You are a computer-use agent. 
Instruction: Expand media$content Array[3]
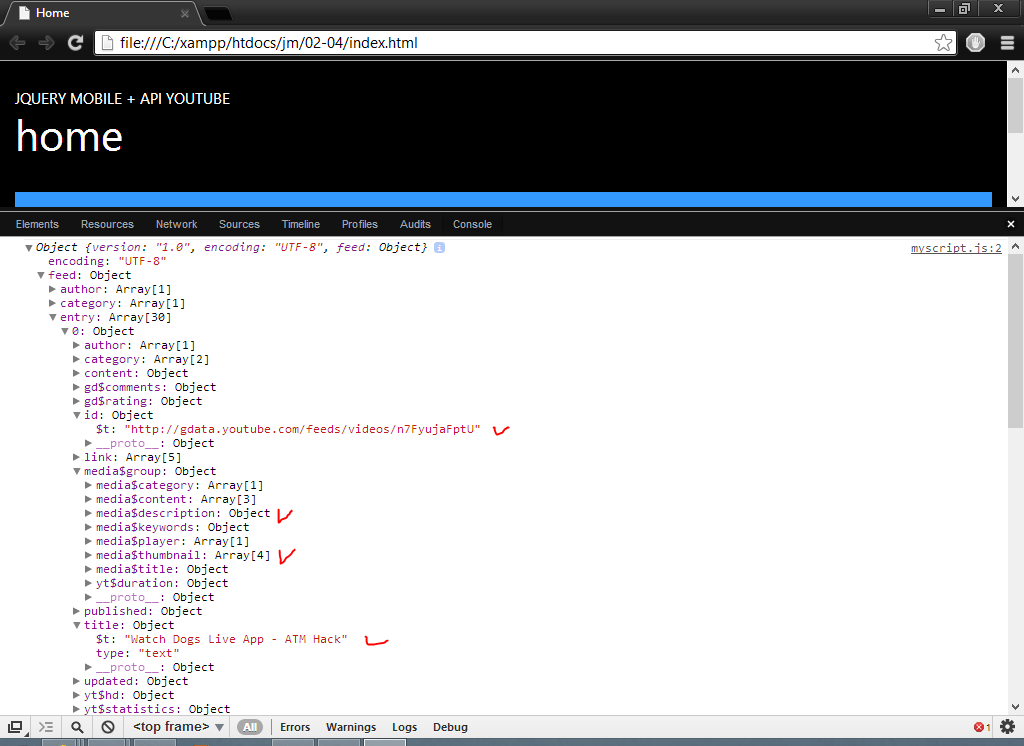click(x=88, y=500)
